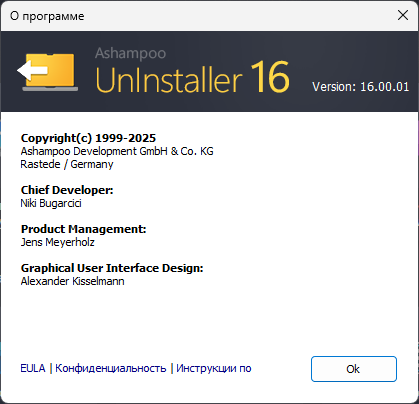Click Ashampoo Development GmbH & Co. KG line

click(117, 151)
